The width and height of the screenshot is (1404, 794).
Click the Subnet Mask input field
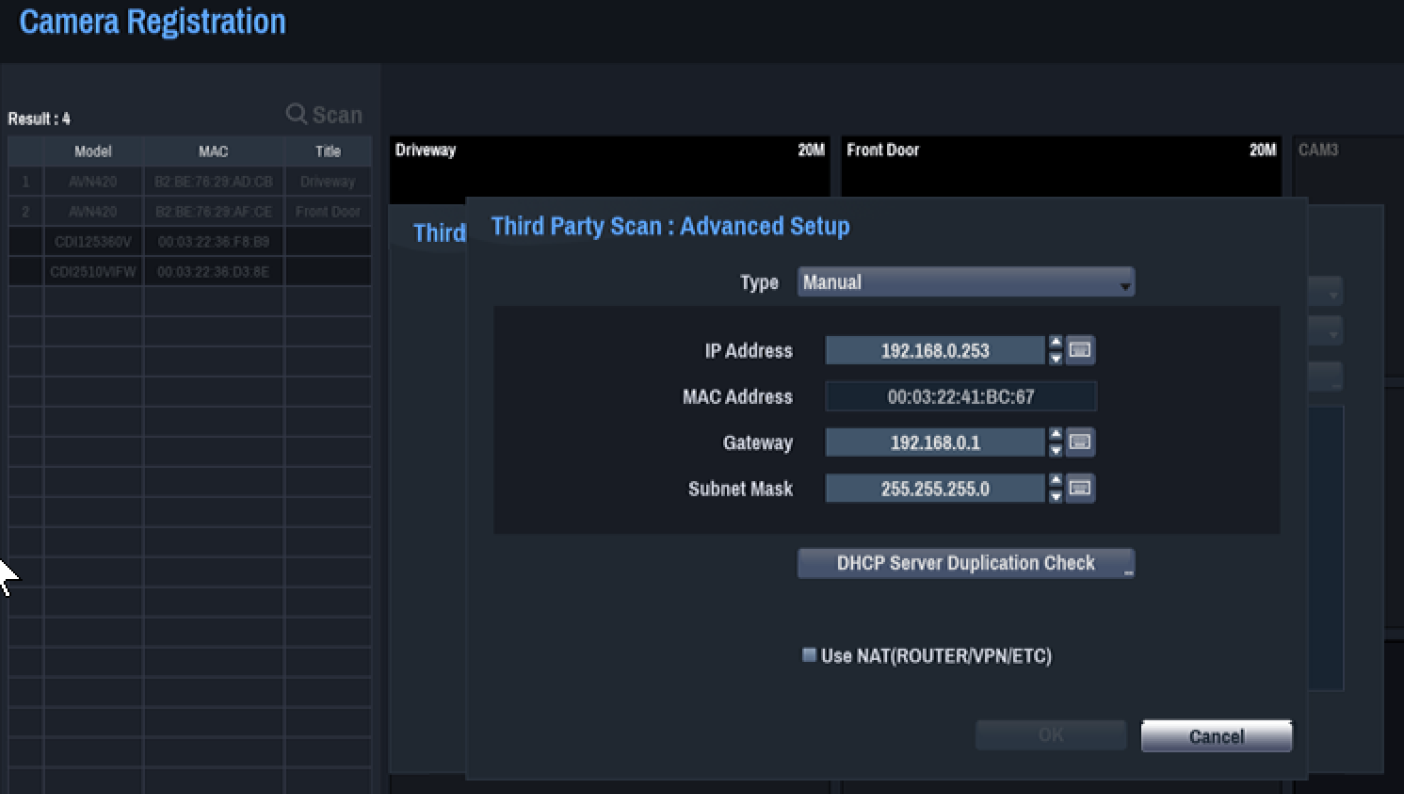(935, 488)
